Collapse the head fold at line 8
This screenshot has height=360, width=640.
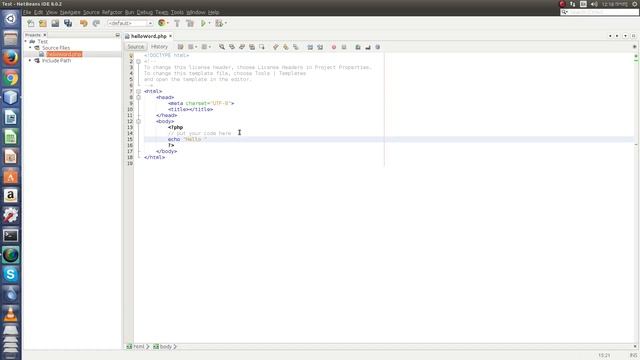point(138,97)
